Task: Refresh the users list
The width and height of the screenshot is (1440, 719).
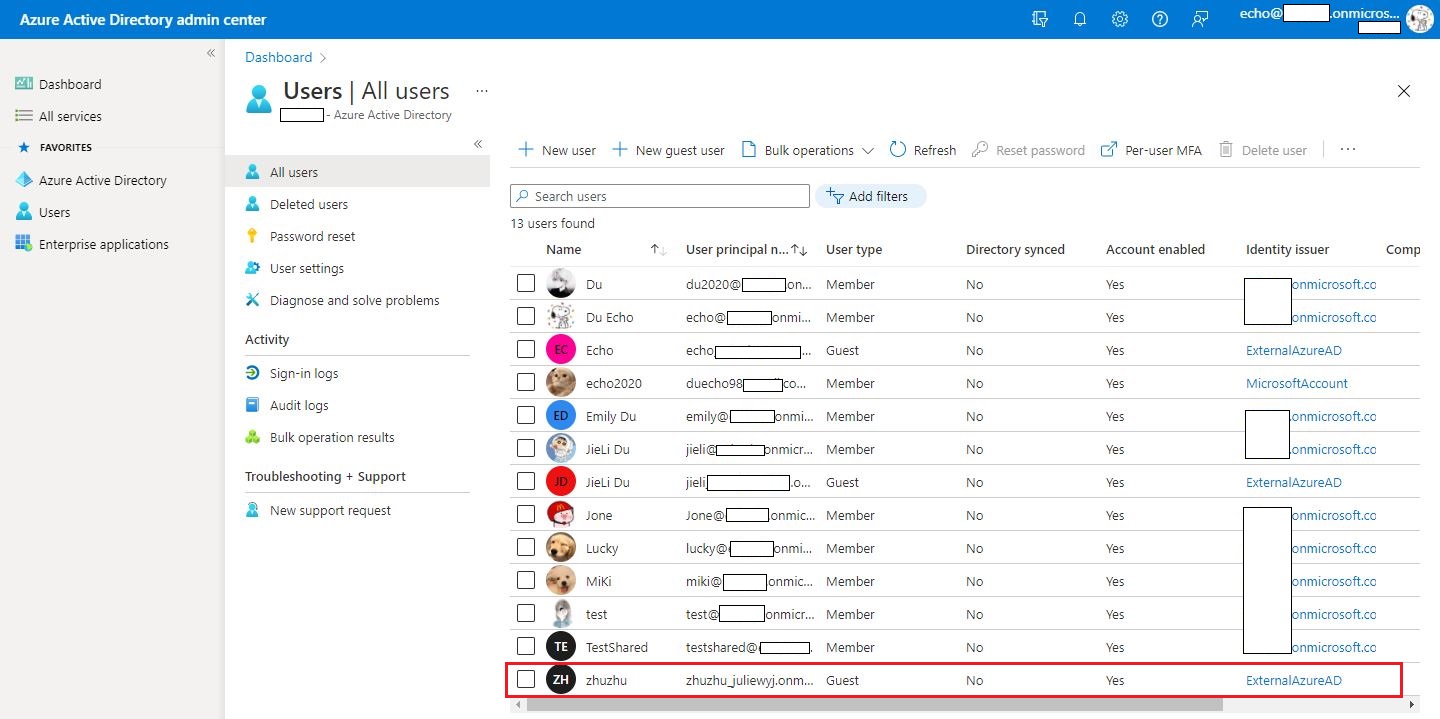Action: [x=923, y=150]
